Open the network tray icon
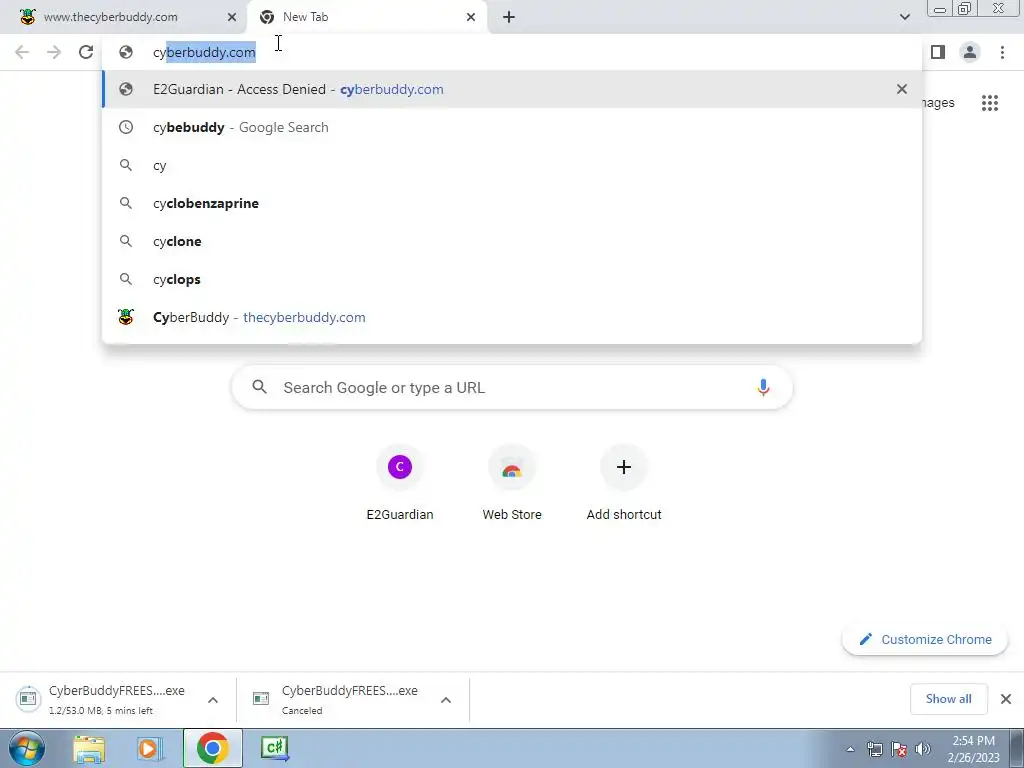This screenshot has height=768, width=1024. point(874,749)
